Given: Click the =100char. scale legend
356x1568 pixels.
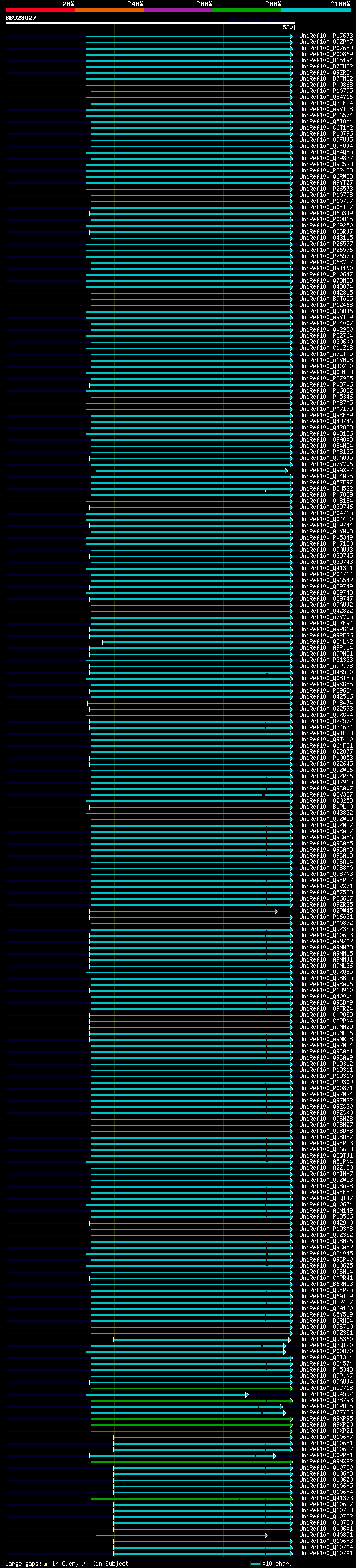Looking at the screenshot, I should point(271,1563).
